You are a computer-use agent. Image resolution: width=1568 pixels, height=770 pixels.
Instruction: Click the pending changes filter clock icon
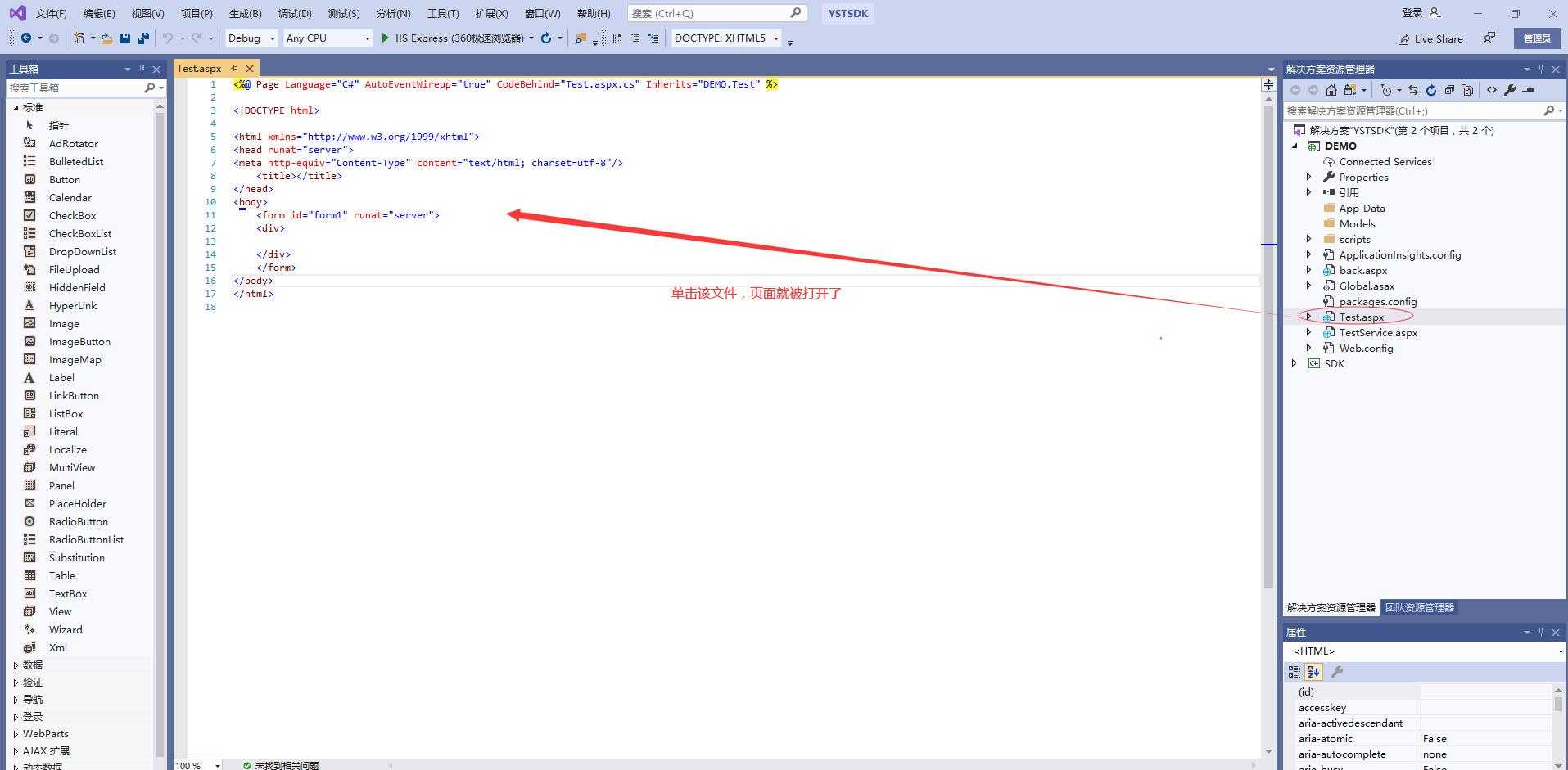1386,90
